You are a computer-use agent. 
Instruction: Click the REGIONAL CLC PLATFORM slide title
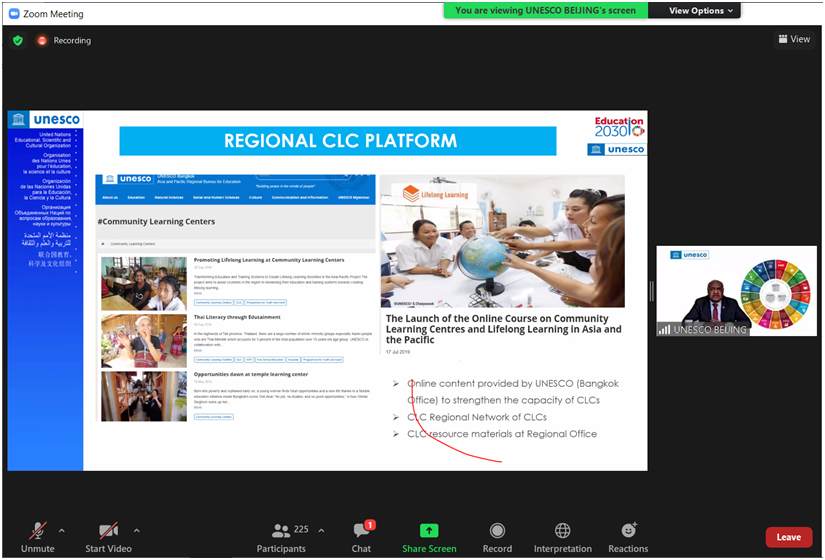pyautogui.click(x=338, y=141)
